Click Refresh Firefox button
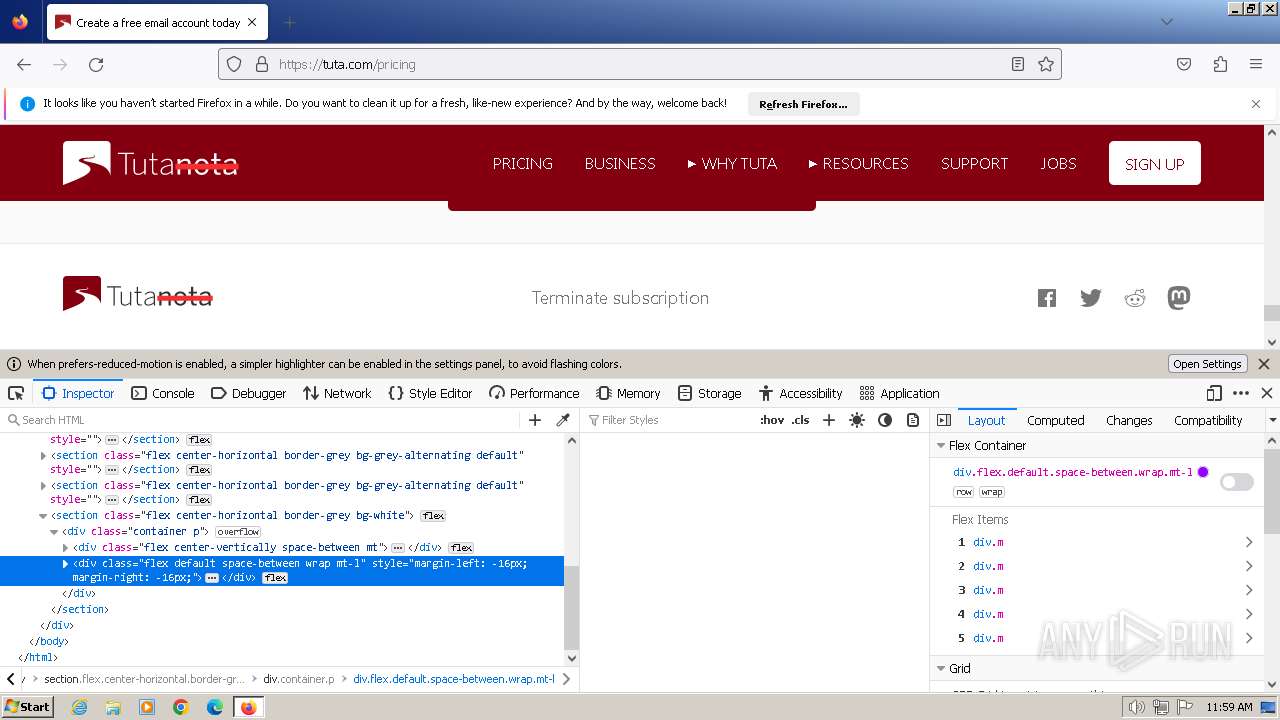The width and height of the screenshot is (1280, 720). tap(803, 104)
